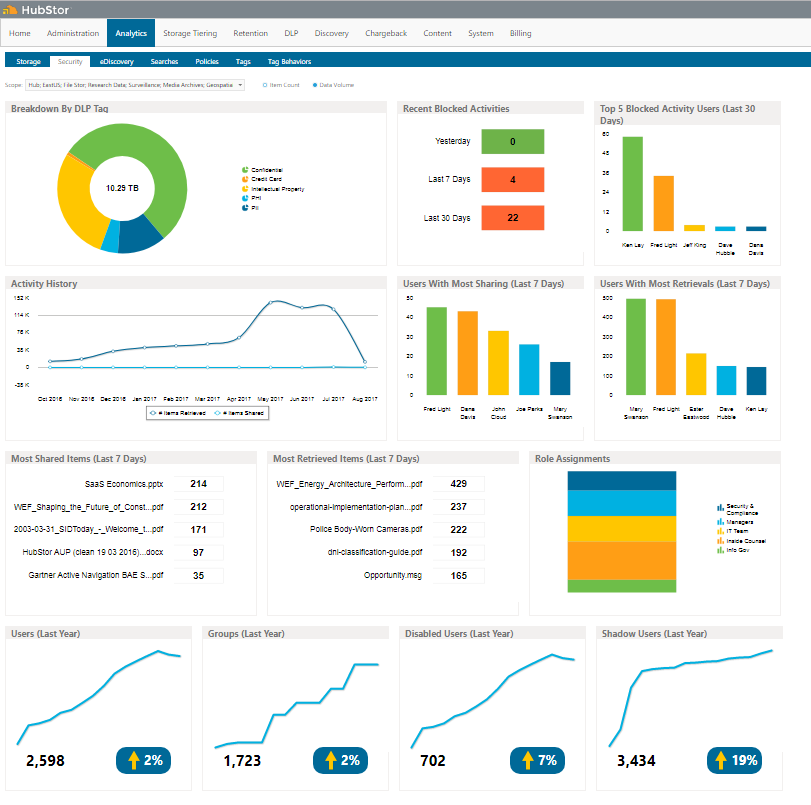Click the Shadow Users count 3,434
The width and height of the screenshot is (811, 805).
(x=636, y=761)
